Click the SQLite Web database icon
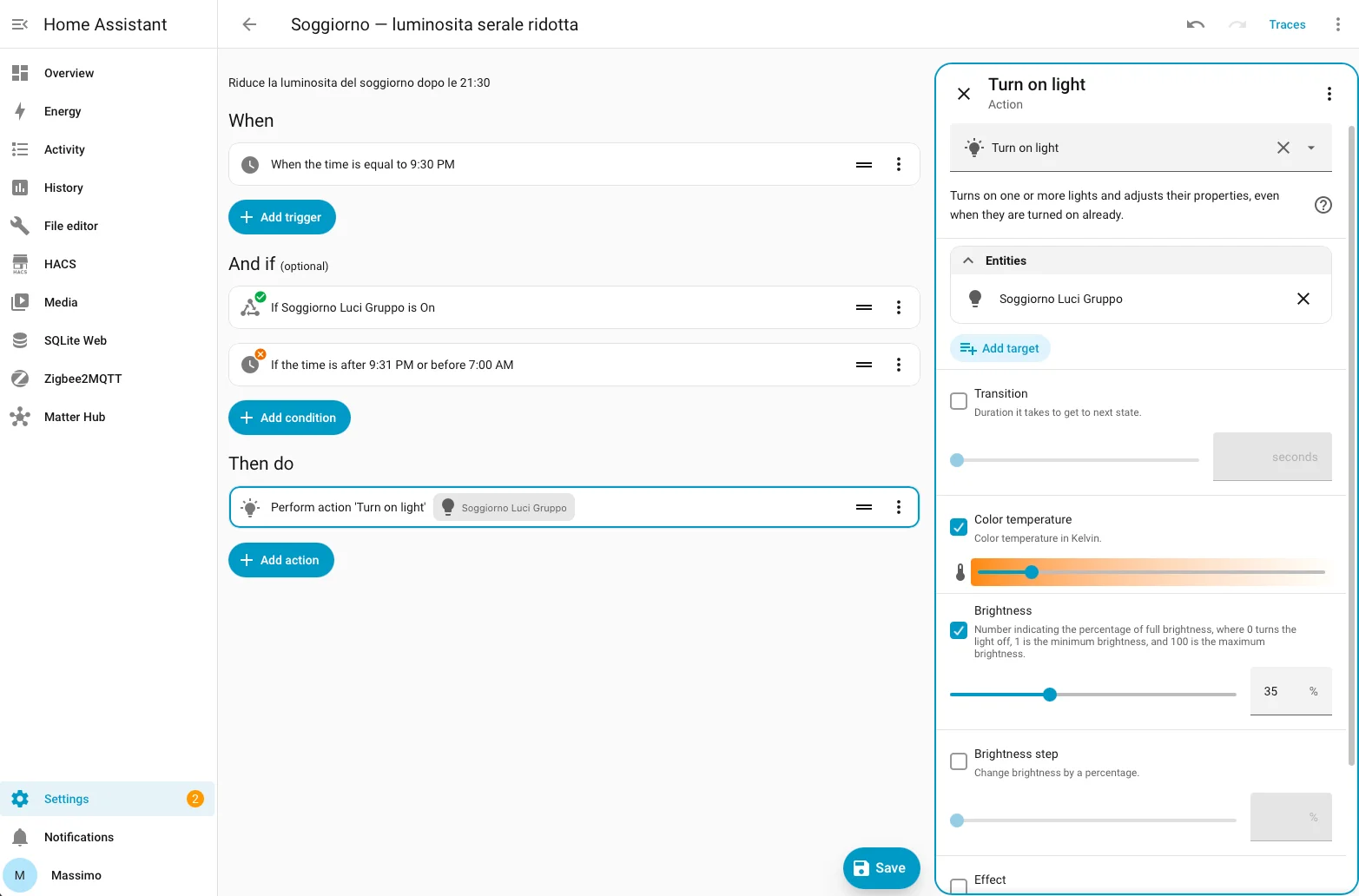The width and height of the screenshot is (1359, 896). tap(20, 340)
